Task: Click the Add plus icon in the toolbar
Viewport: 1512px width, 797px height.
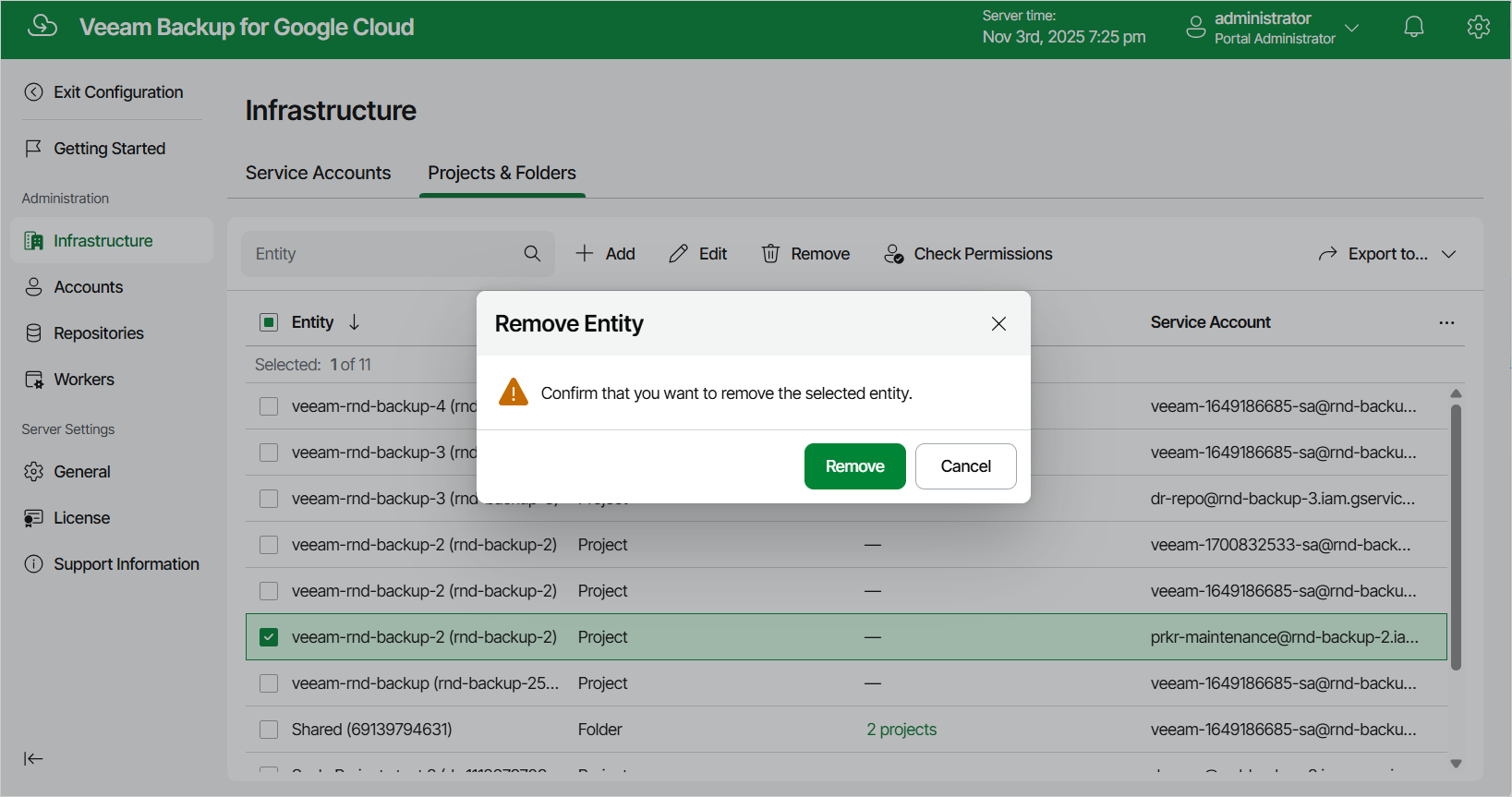Action: (584, 253)
